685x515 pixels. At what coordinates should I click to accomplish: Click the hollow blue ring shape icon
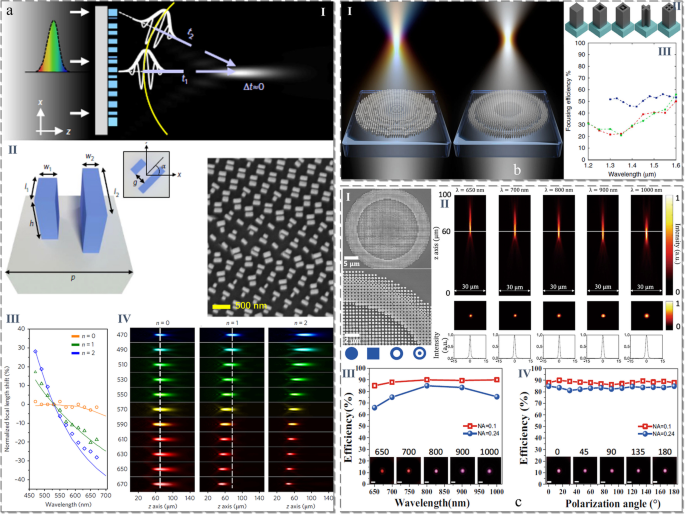(x=396, y=354)
